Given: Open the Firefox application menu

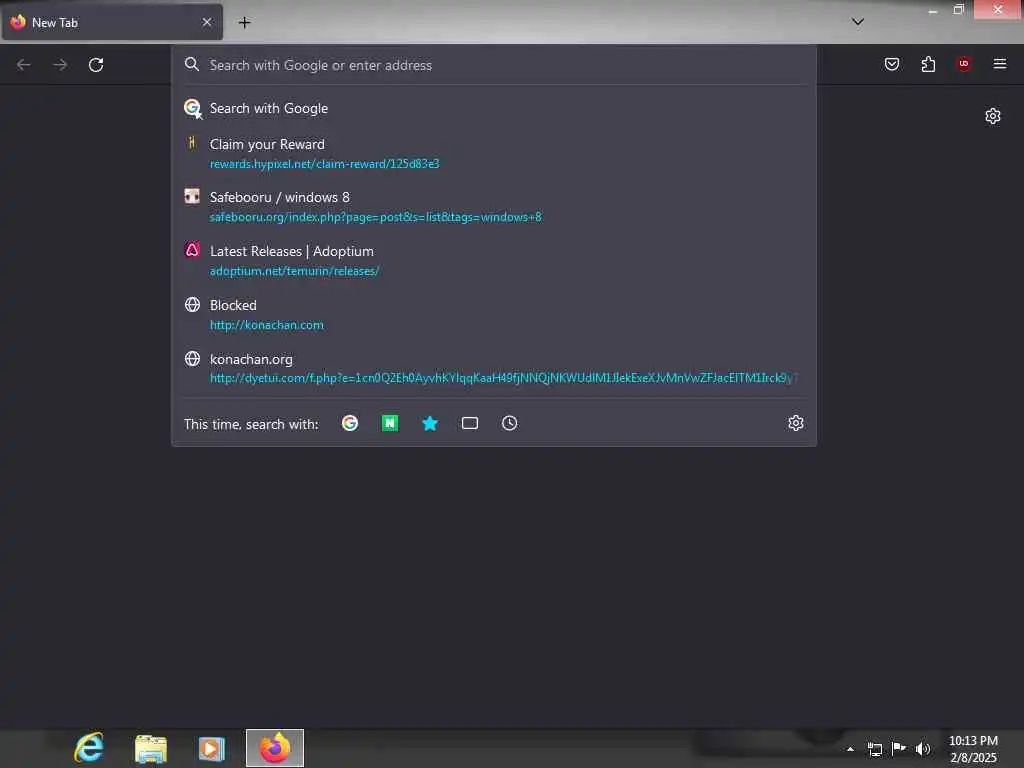Looking at the screenshot, I should (999, 63).
